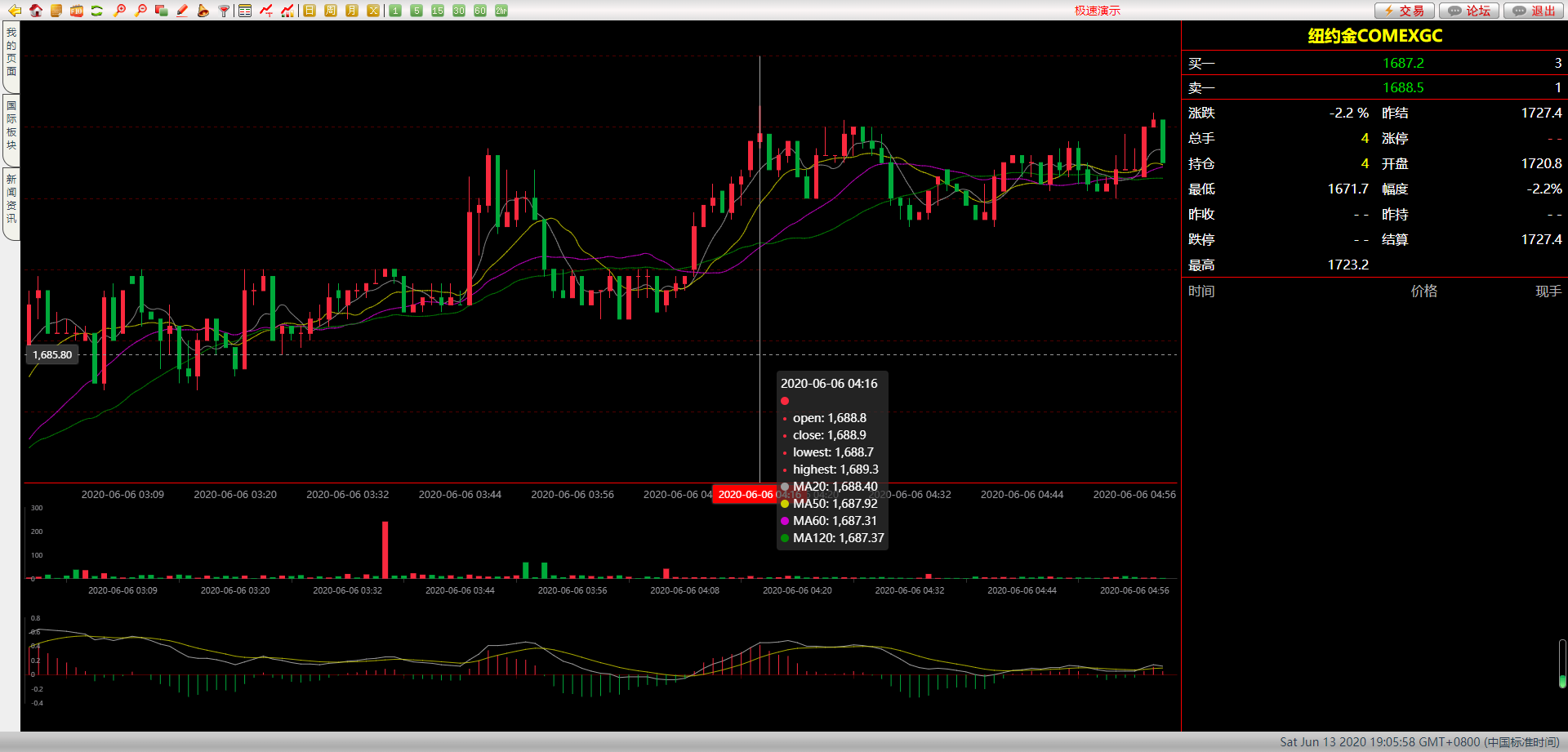
Task: Select the 30-minute period
Action: click(x=459, y=11)
